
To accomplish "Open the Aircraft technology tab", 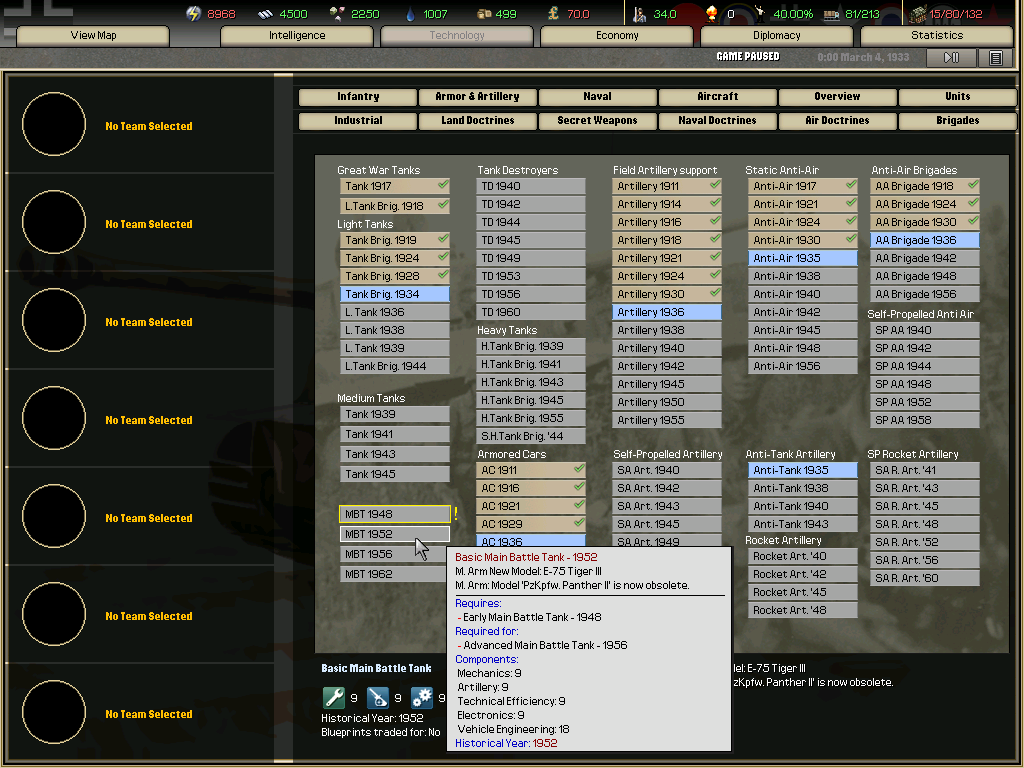I will point(717,97).
